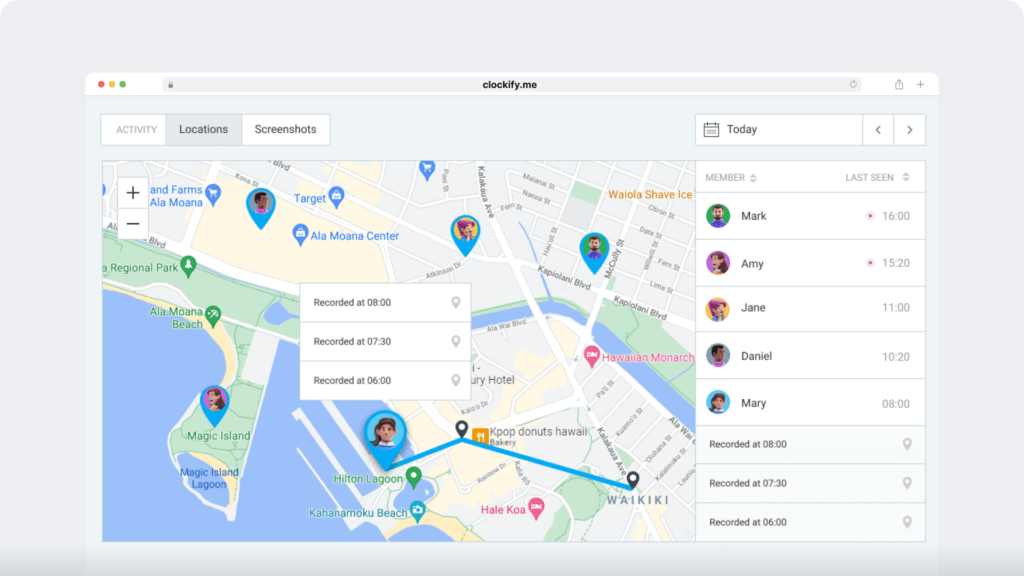
Task: Click the live tracking dot next to Amy
Action: 872,263
